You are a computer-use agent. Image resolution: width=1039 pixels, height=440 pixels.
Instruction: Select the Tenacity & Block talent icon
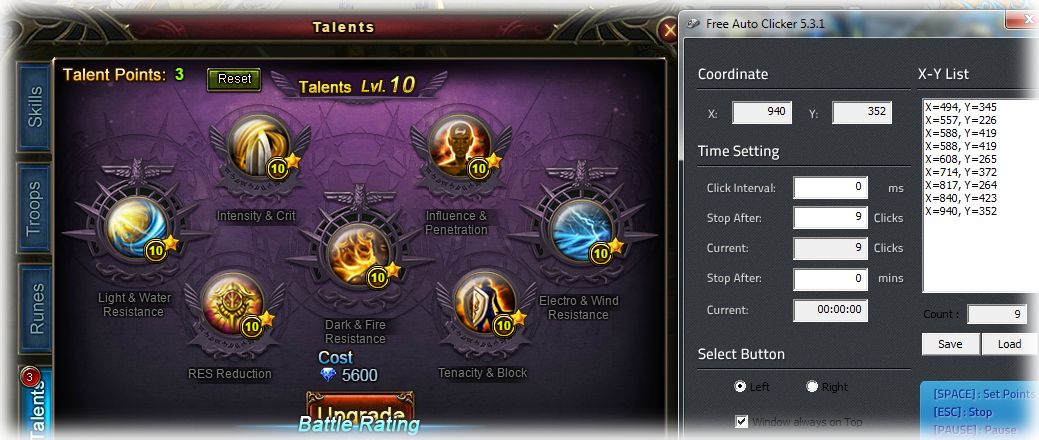pos(485,302)
